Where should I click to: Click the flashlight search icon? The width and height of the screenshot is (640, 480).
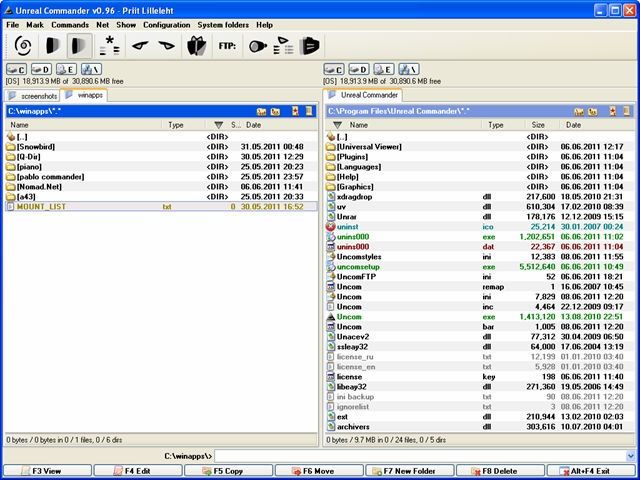[x=258, y=46]
